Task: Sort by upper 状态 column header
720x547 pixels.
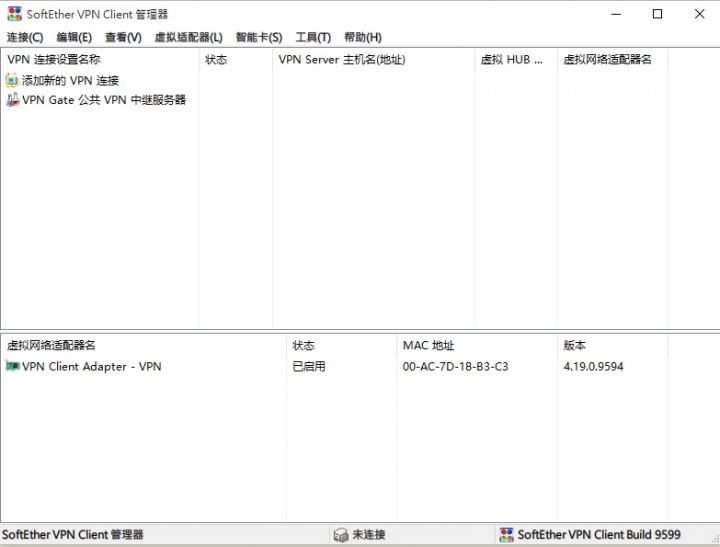Action: (x=236, y=60)
